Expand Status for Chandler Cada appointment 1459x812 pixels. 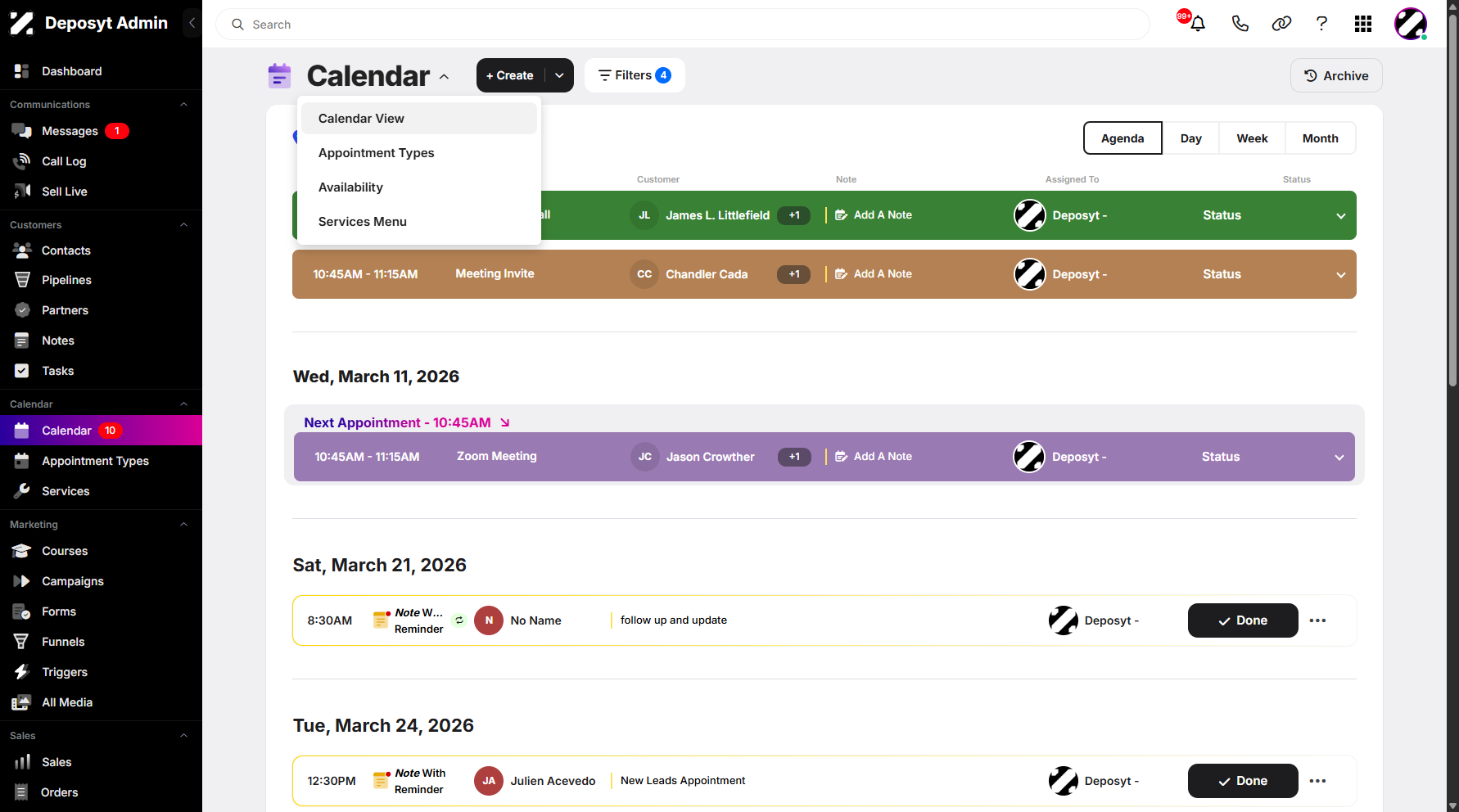point(1341,275)
